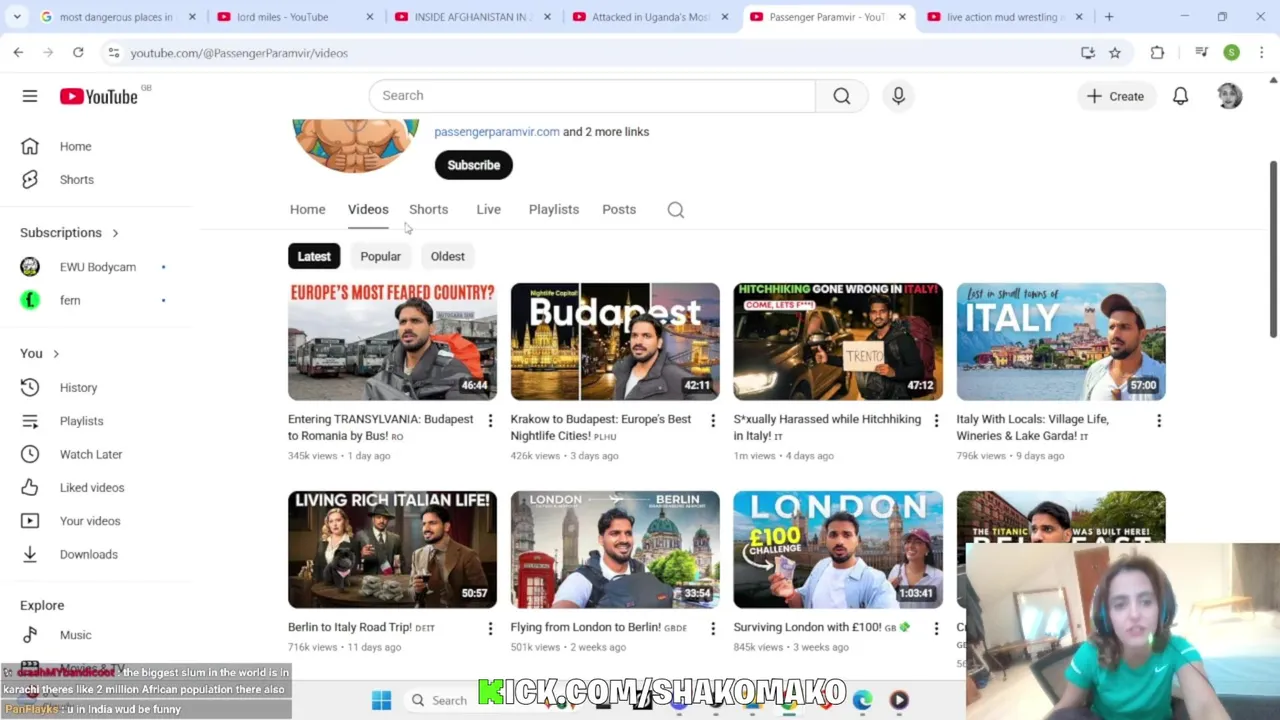Viewport: 1280px width, 720px height.
Task: Reload the page in browser toolbar
Action: (78, 53)
